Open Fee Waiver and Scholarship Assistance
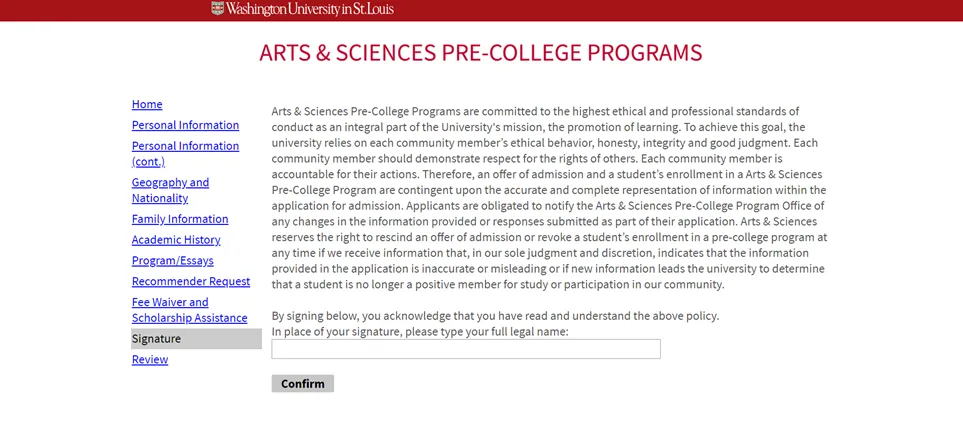The image size is (963, 434). 189,310
